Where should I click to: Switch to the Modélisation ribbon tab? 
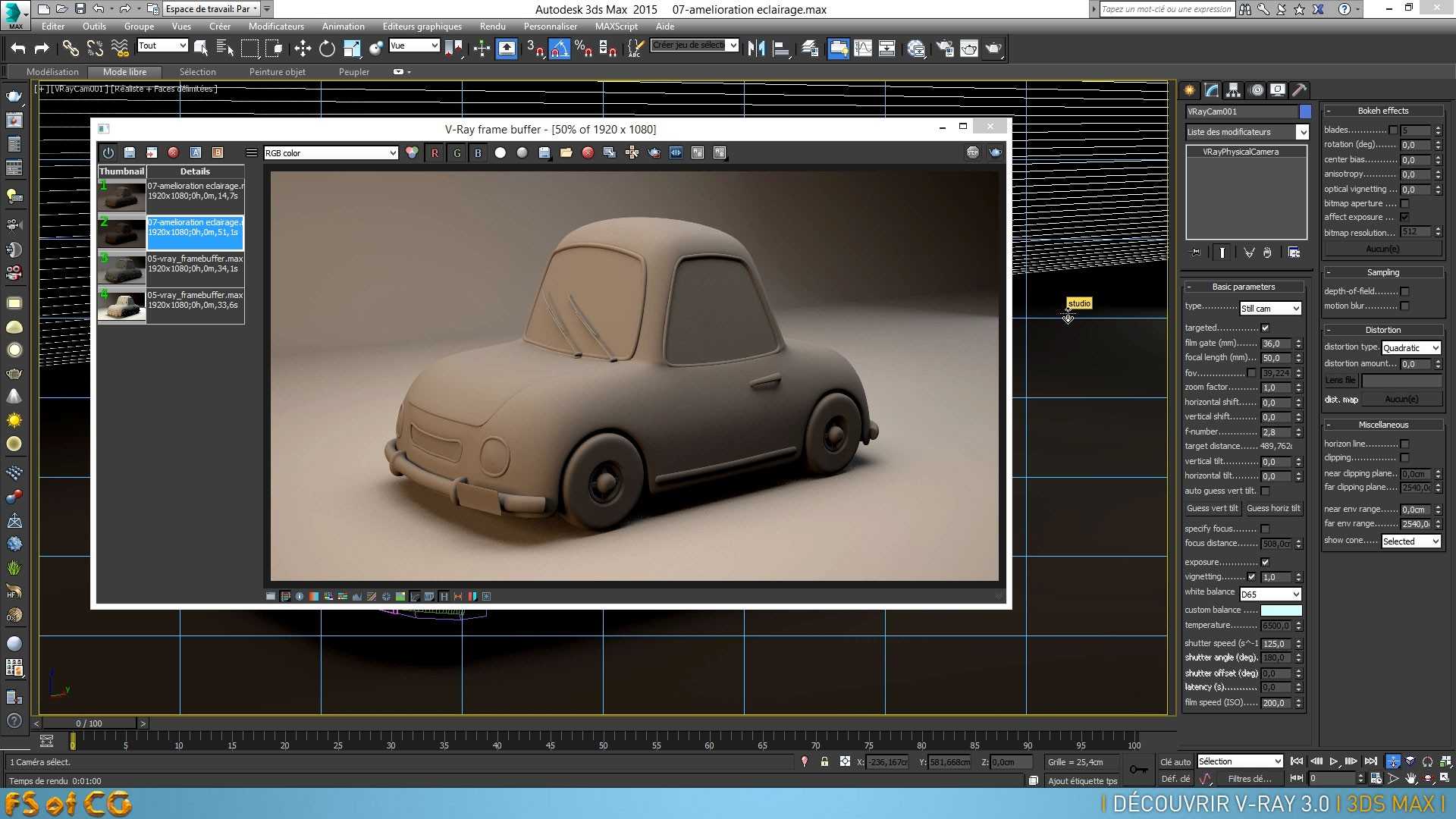[x=52, y=72]
